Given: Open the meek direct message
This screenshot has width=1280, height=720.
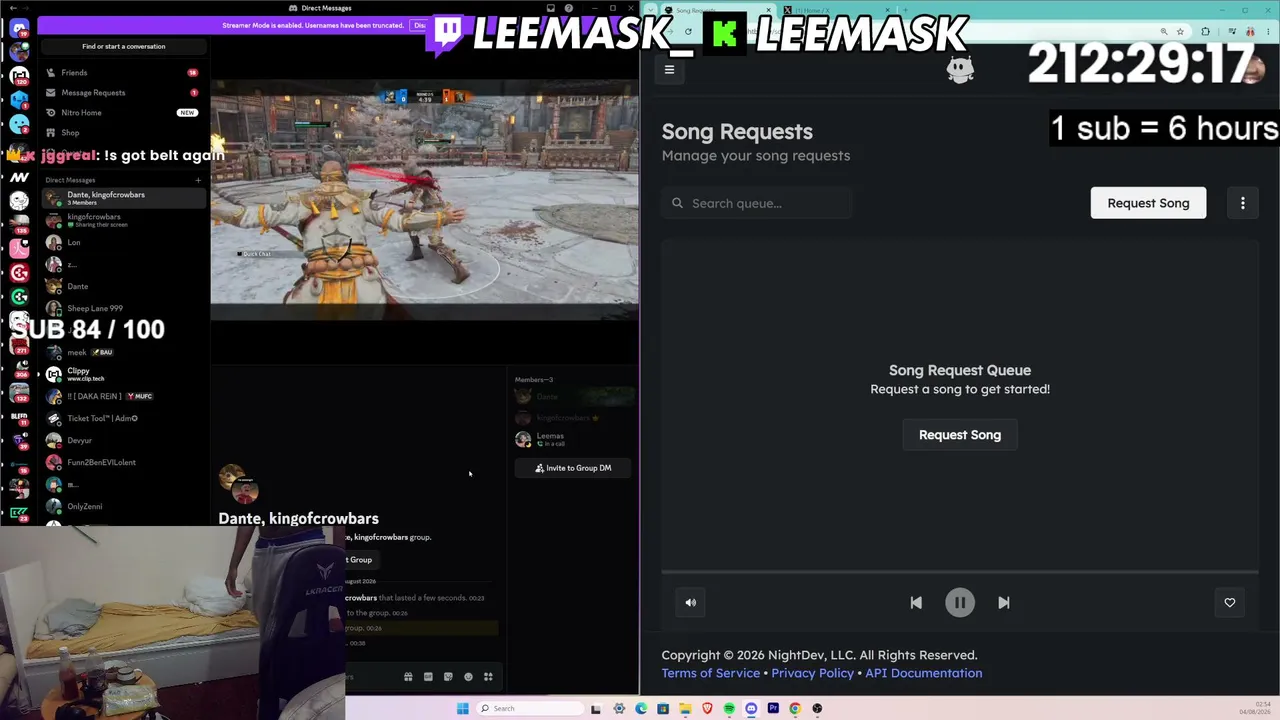Looking at the screenshot, I should pos(122,353).
